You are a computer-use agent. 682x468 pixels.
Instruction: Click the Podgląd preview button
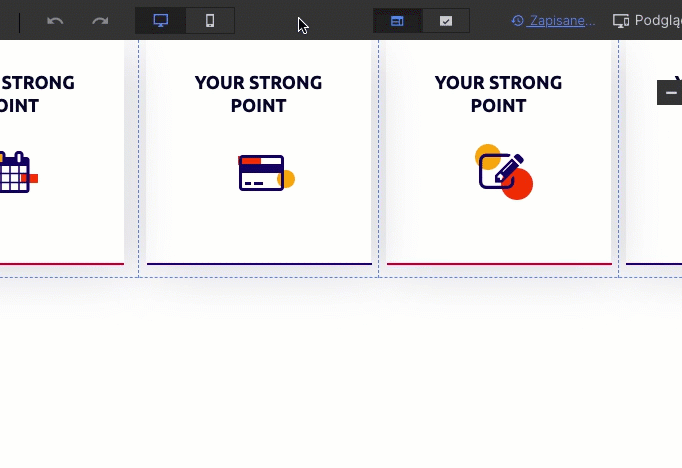click(657, 20)
